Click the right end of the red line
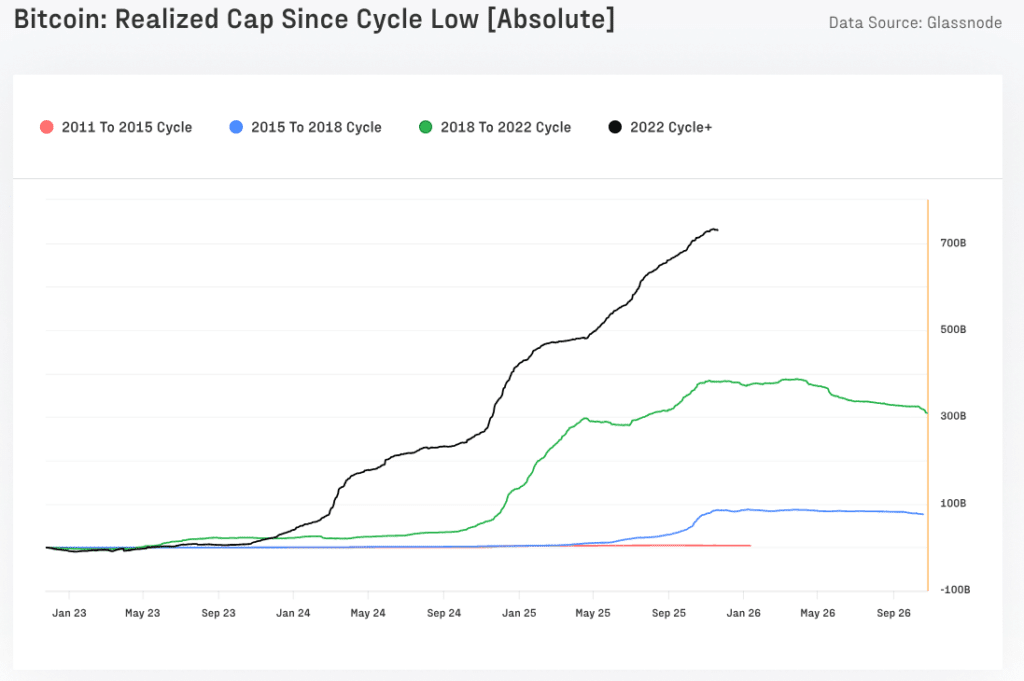Image resolution: width=1024 pixels, height=681 pixels. 750,546
